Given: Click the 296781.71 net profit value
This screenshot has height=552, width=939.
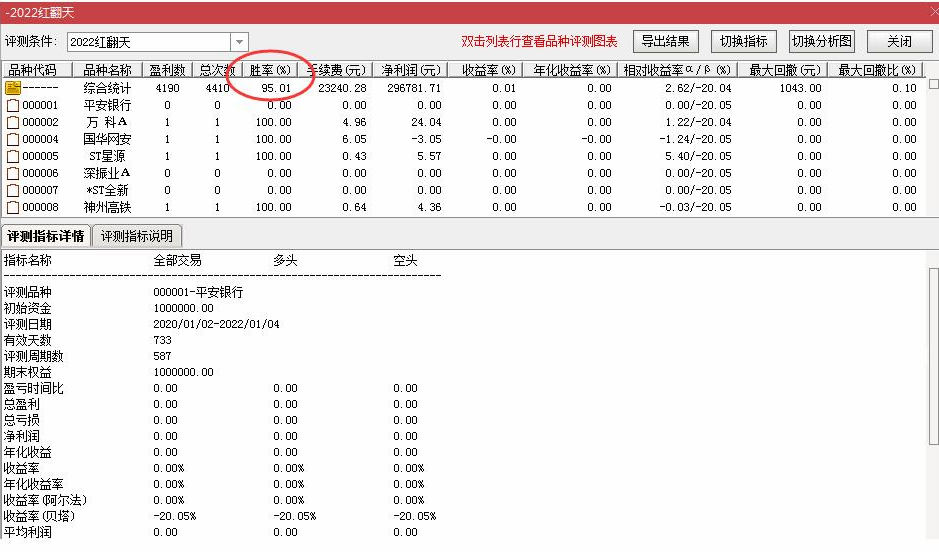Looking at the screenshot, I should pos(414,88).
